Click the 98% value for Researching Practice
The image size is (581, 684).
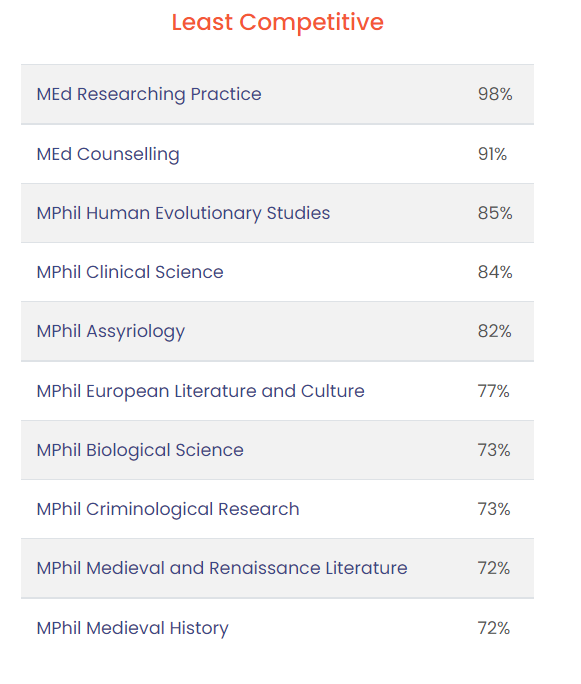click(495, 94)
